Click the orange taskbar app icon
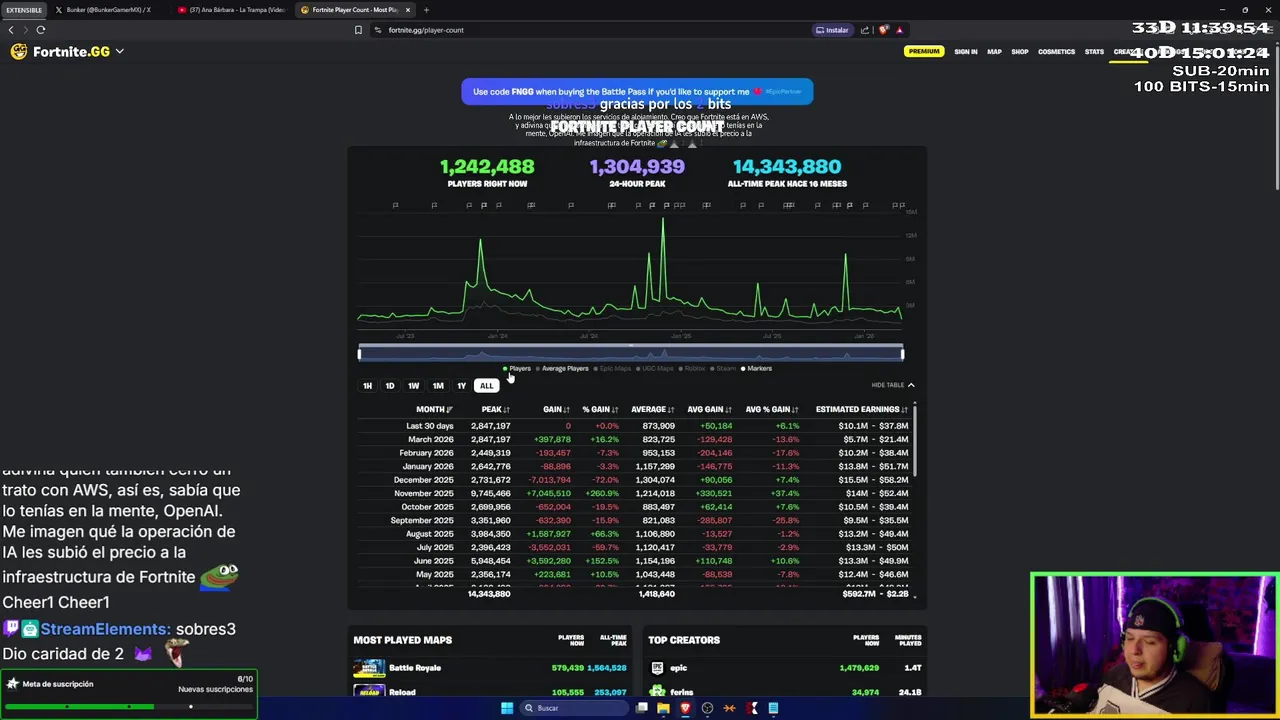Viewport: 1280px width, 720px height. coord(729,708)
